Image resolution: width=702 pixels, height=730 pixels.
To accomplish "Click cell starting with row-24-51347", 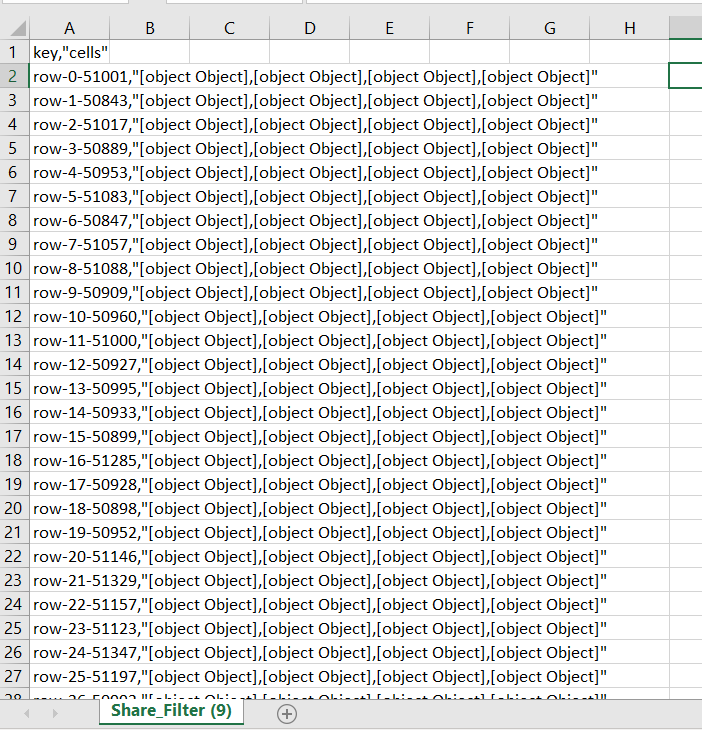I will point(69,652).
